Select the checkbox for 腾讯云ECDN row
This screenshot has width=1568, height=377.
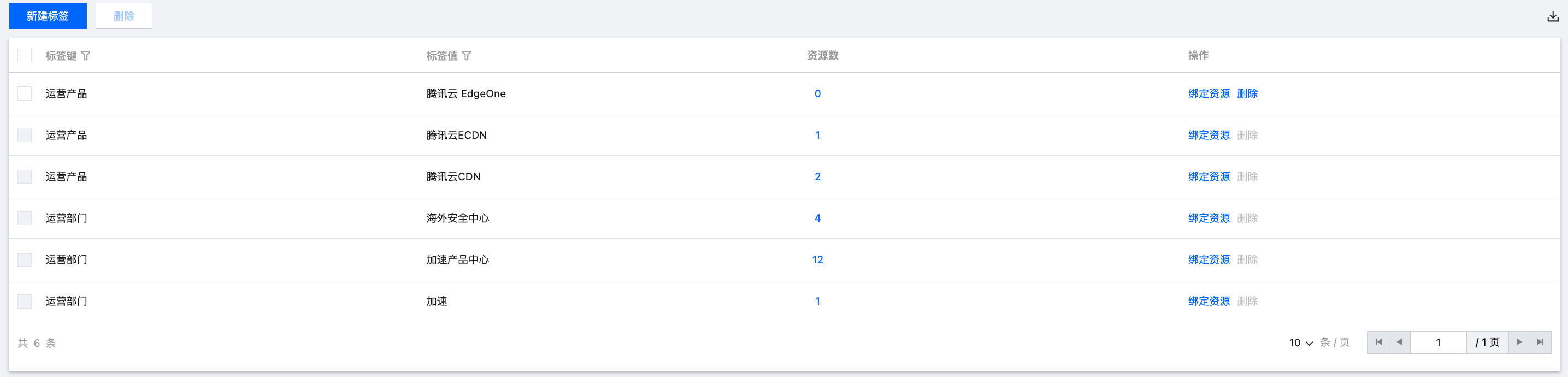[x=25, y=135]
